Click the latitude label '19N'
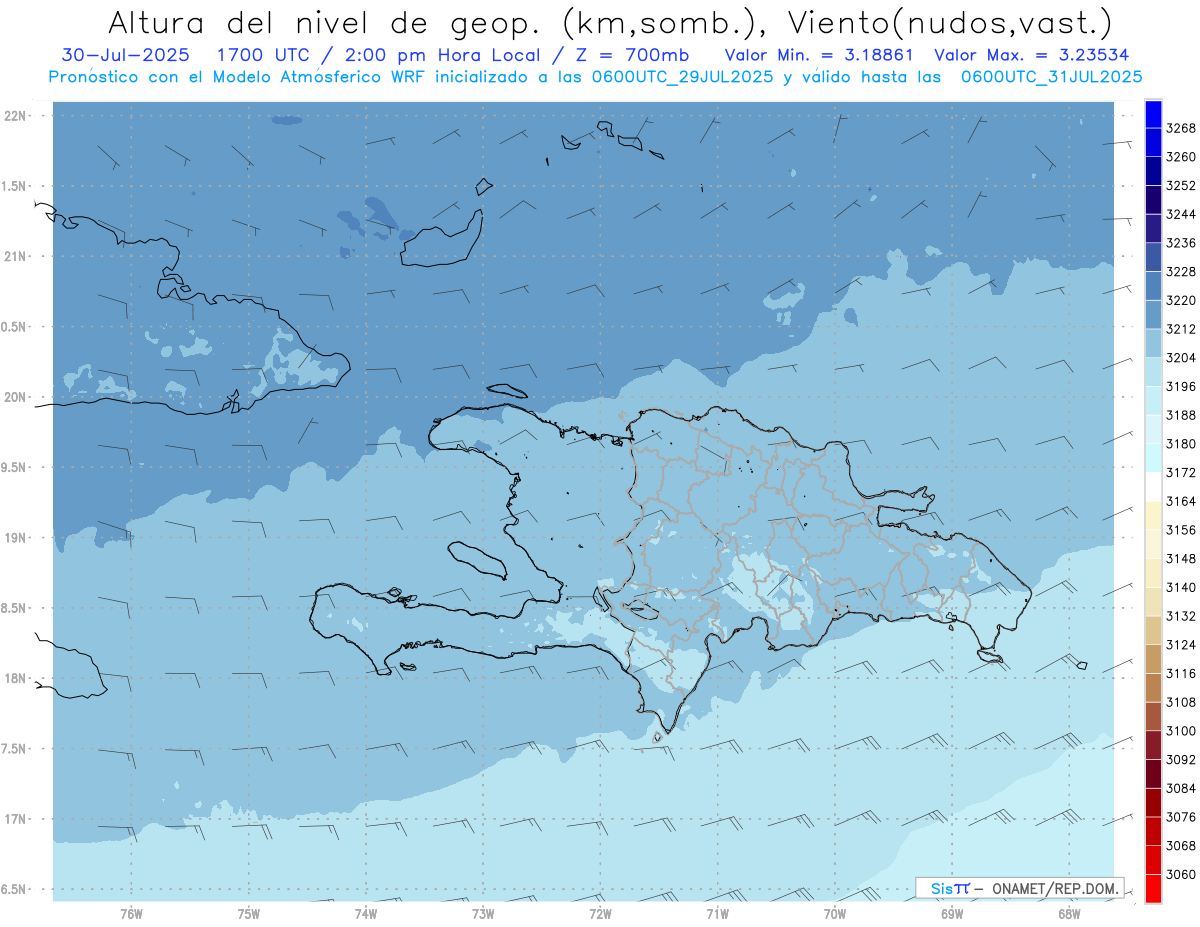The width and height of the screenshot is (1200, 927). (16, 537)
